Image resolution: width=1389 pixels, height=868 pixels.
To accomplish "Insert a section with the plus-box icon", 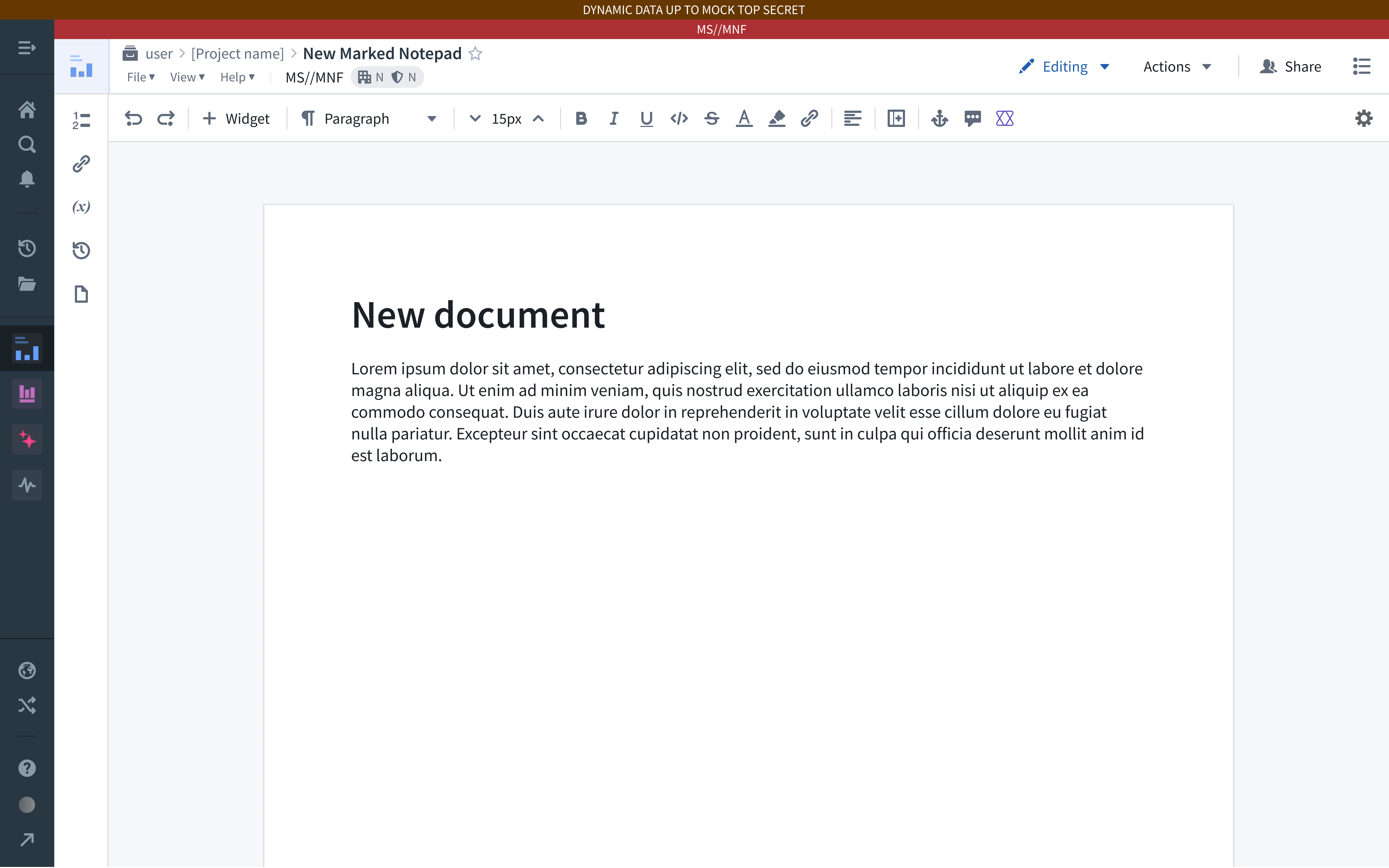I will 896,118.
